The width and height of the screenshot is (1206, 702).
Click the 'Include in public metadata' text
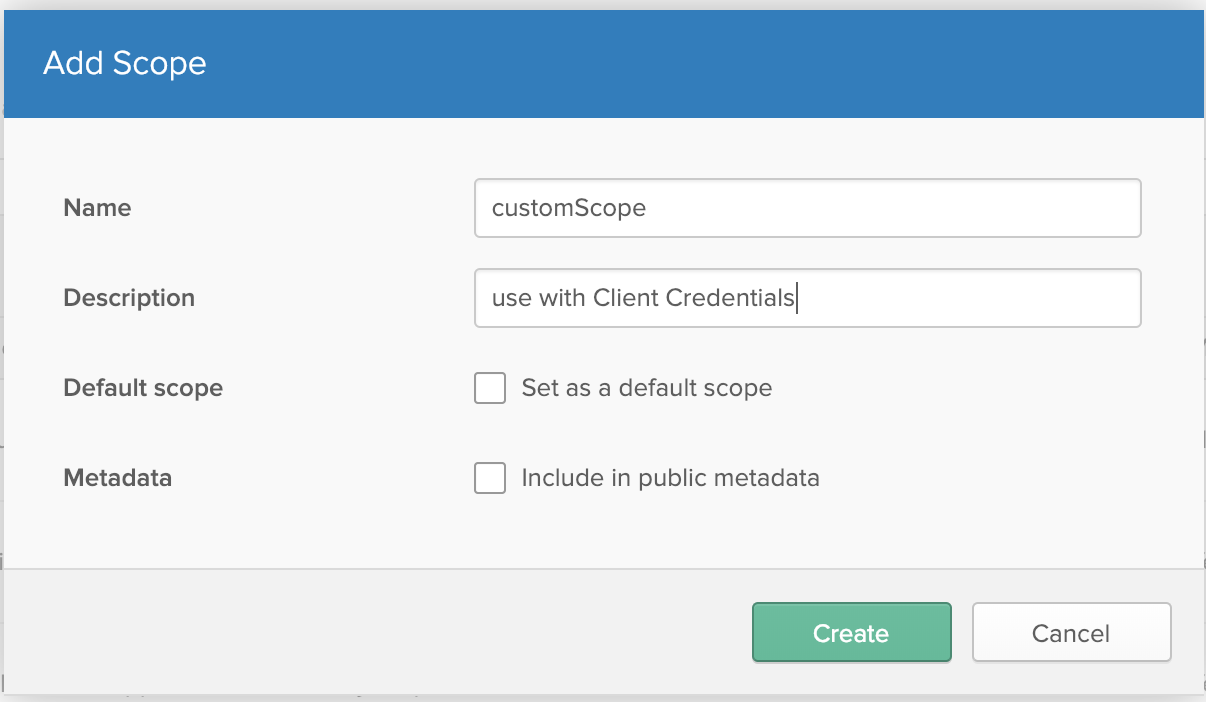click(670, 478)
